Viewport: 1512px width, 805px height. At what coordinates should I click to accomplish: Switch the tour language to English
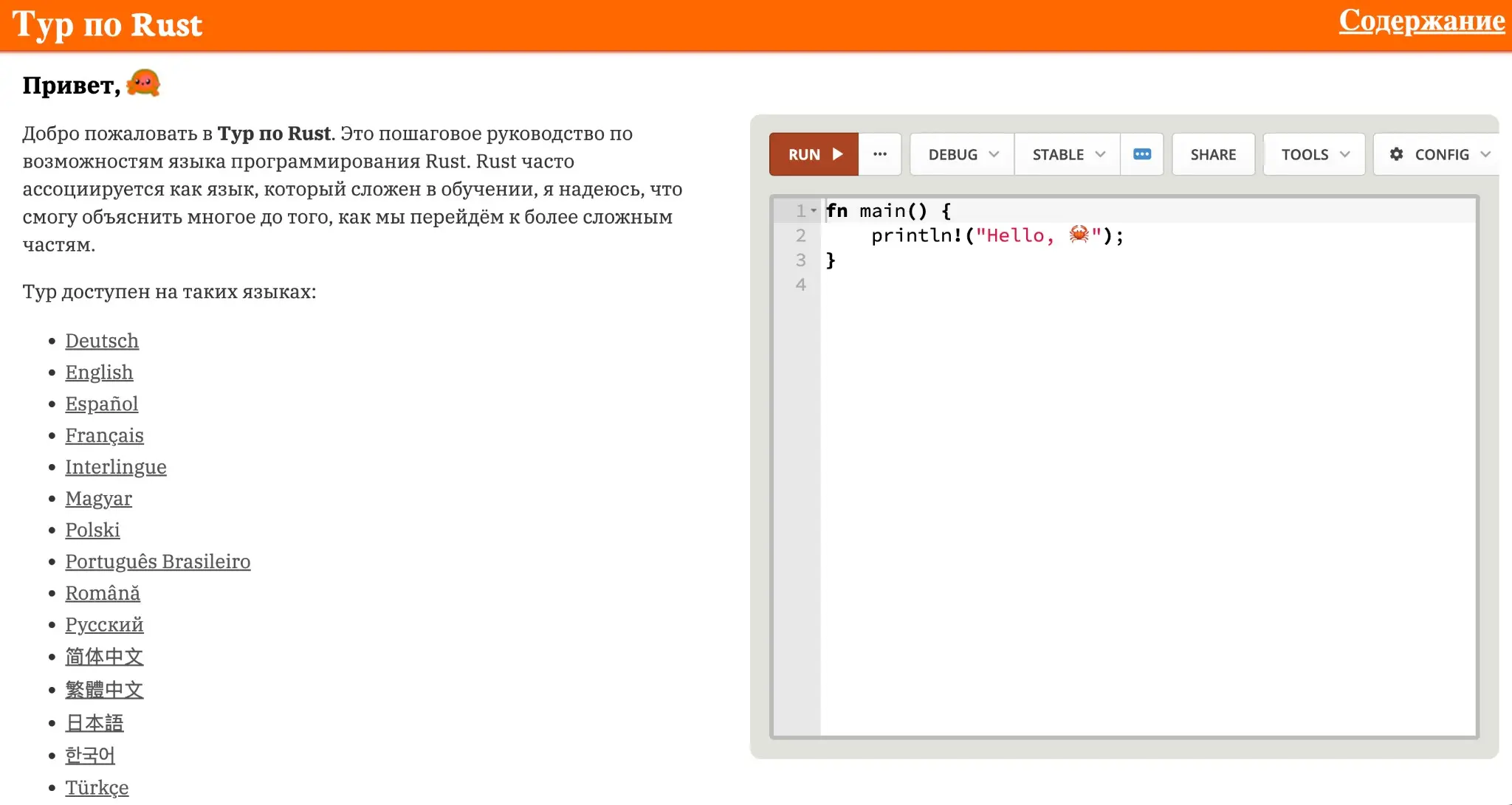(99, 373)
